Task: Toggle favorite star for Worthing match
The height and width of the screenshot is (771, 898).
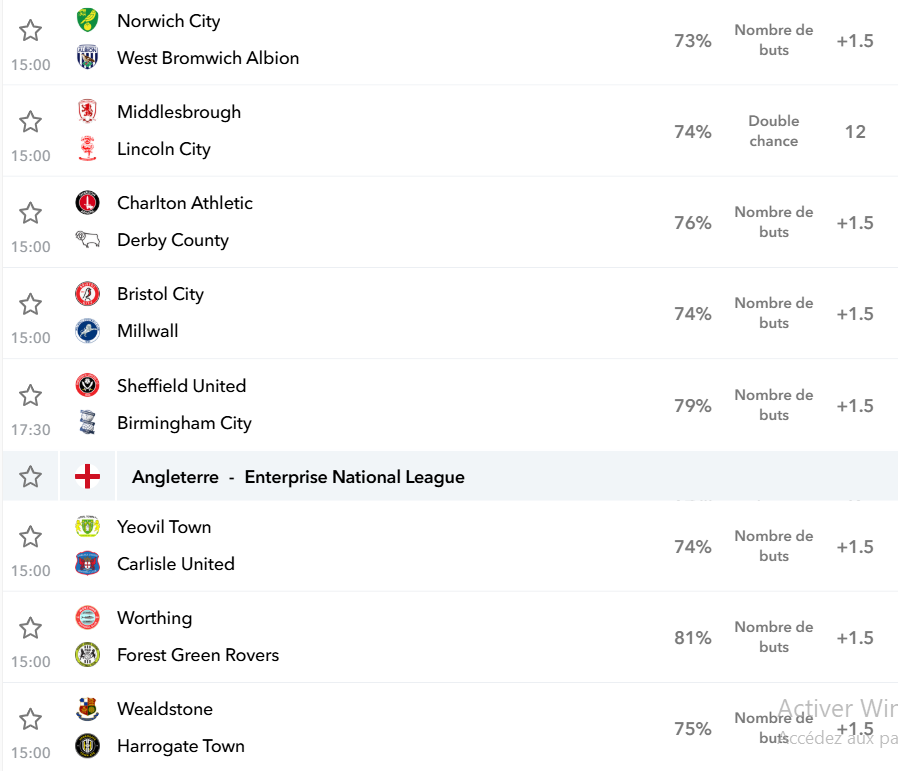Action: (30, 628)
